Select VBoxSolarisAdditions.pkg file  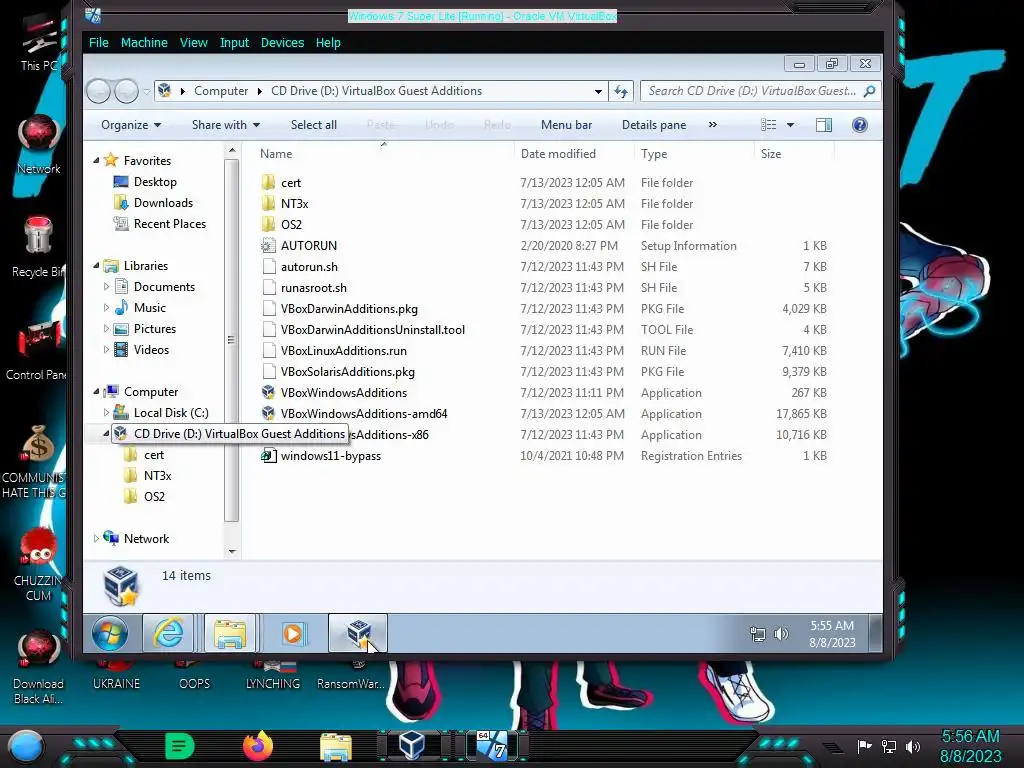click(x=347, y=372)
